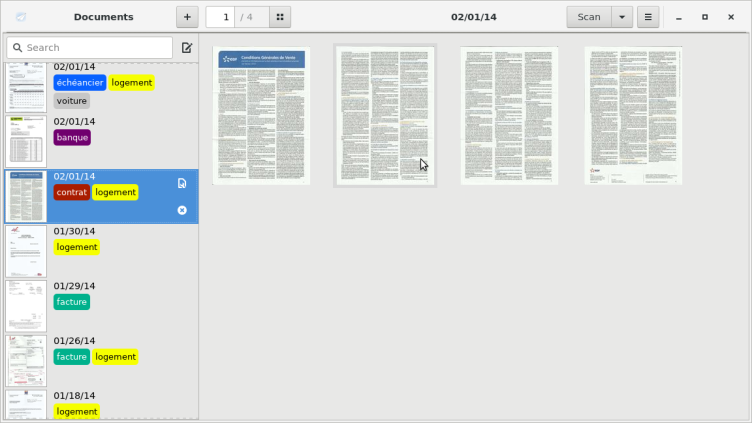Click the plus button to add new document
This screenshot has width=752, height=423.
click(x=186, y=17)
